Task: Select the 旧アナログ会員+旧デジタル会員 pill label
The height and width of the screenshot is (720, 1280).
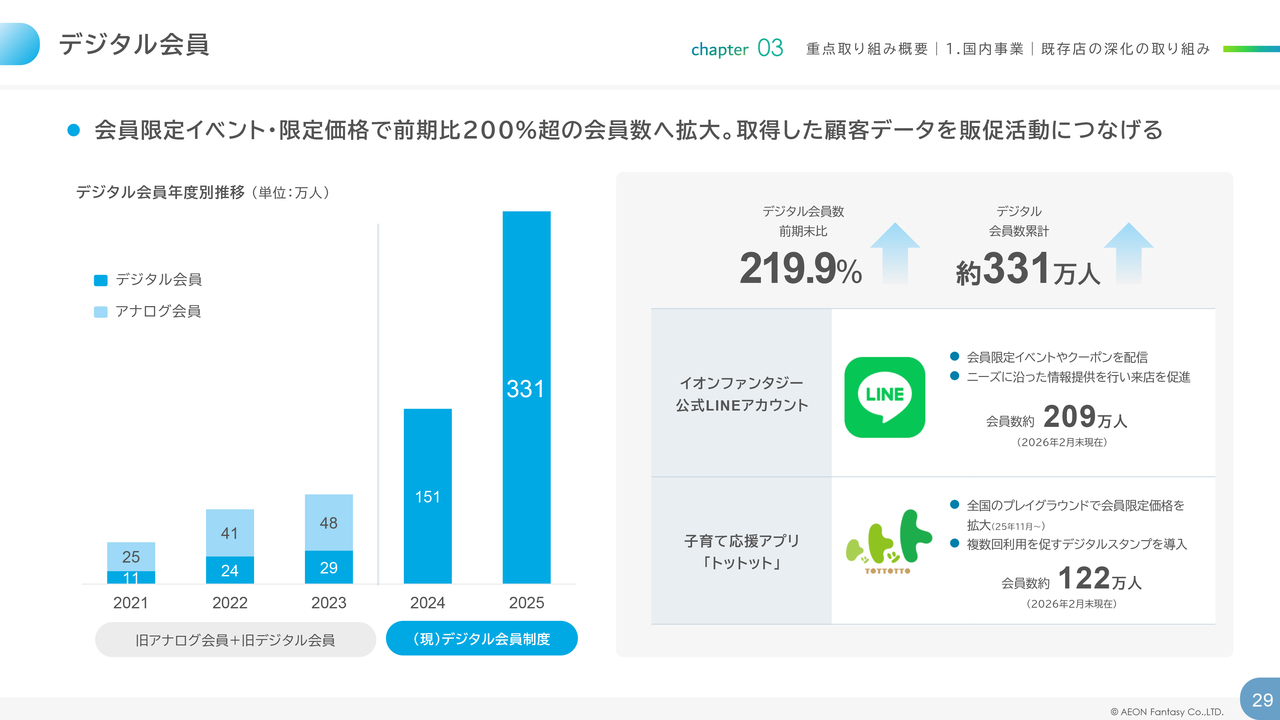Action: click(x=235, y=639)
